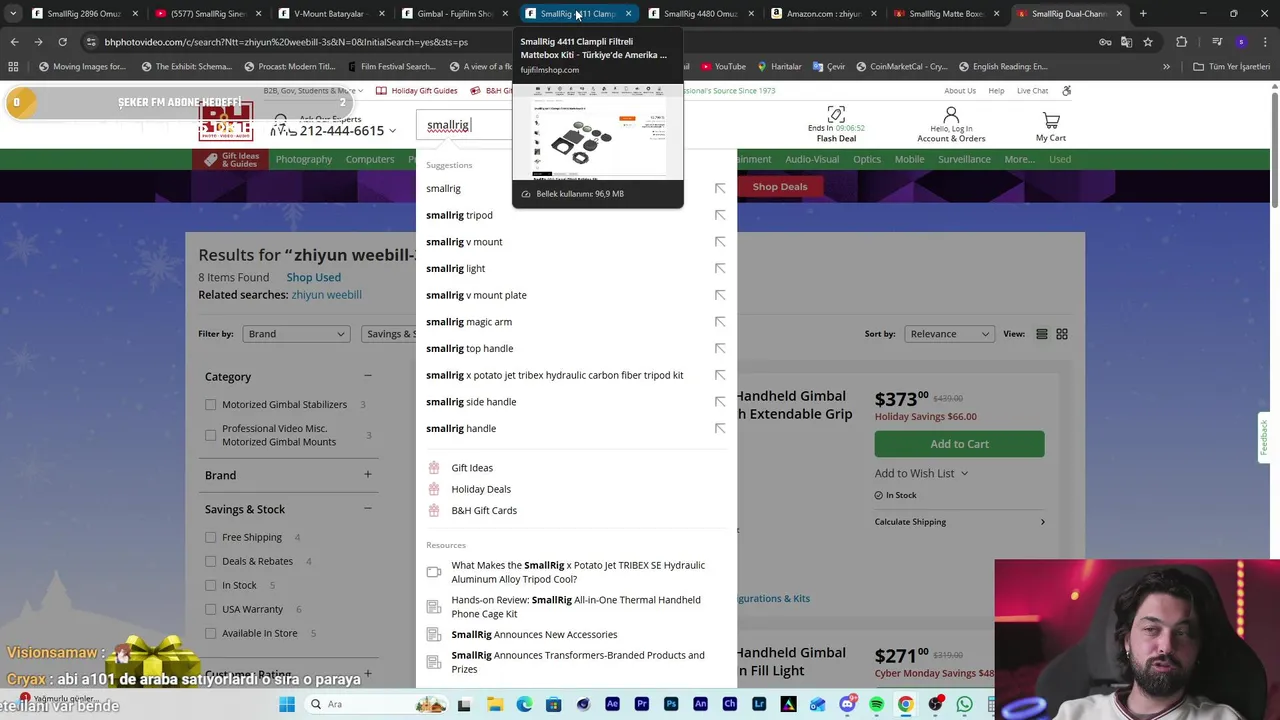Open the password key icon in address bar
The width and height of the screenshot is (1280, 720).
pos(1105,42)
